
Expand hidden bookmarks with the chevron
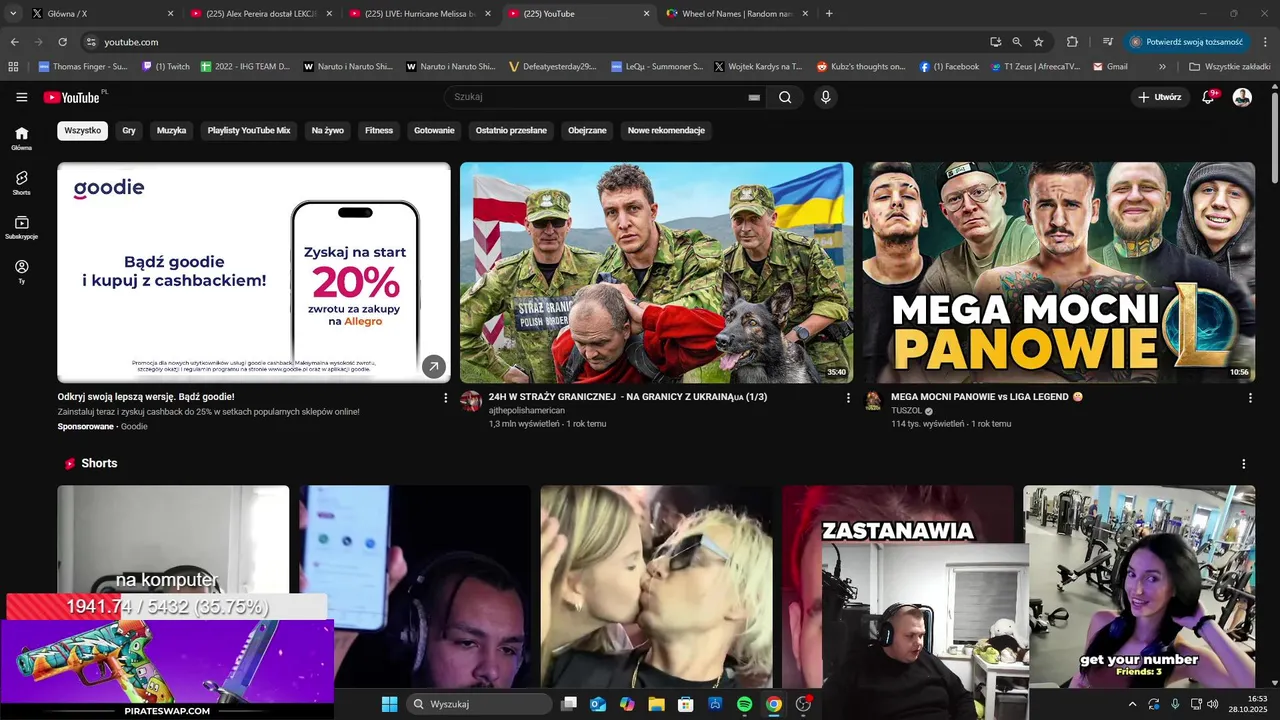(x=1162, y=67)
